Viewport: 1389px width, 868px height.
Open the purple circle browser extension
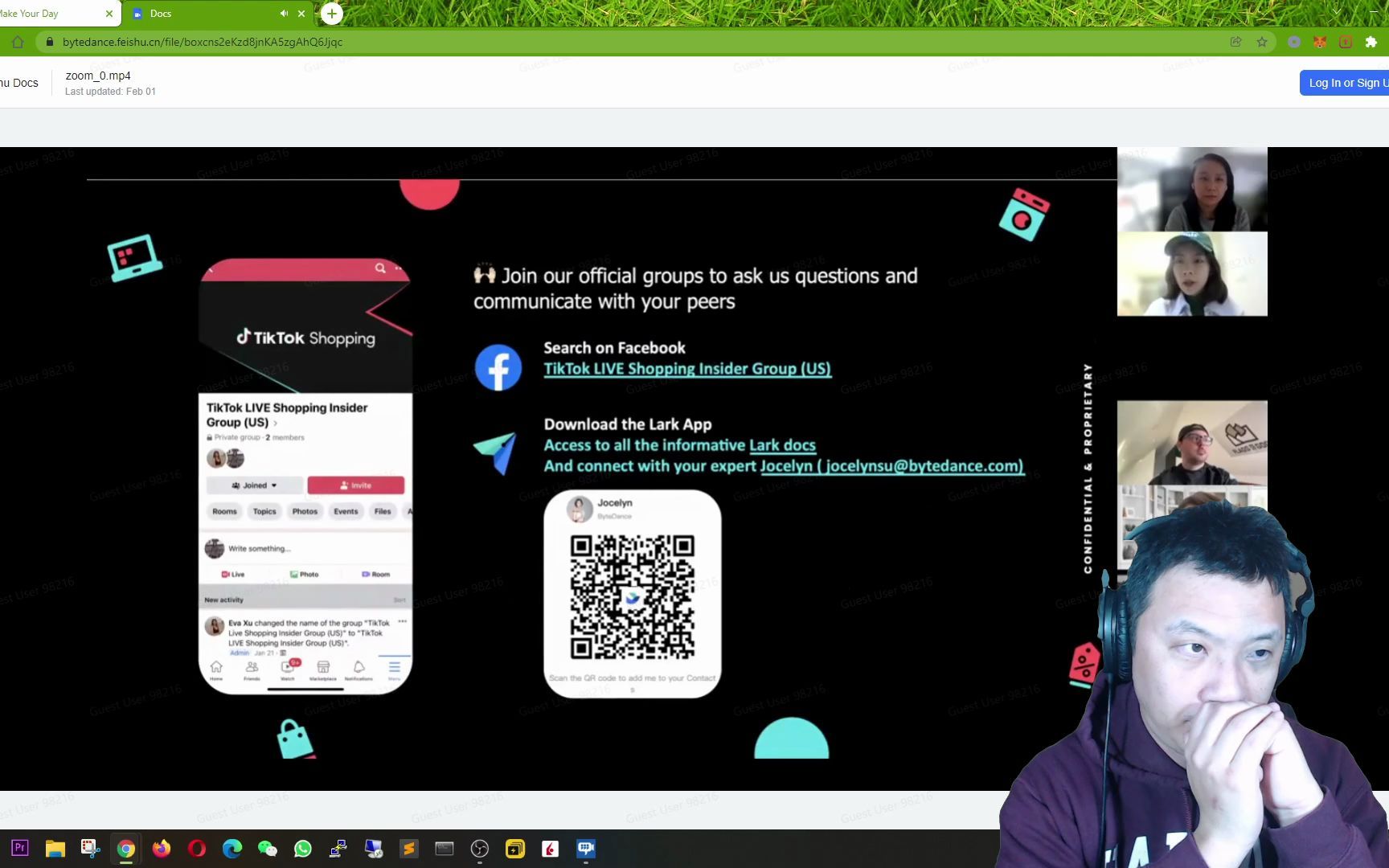1294,42
